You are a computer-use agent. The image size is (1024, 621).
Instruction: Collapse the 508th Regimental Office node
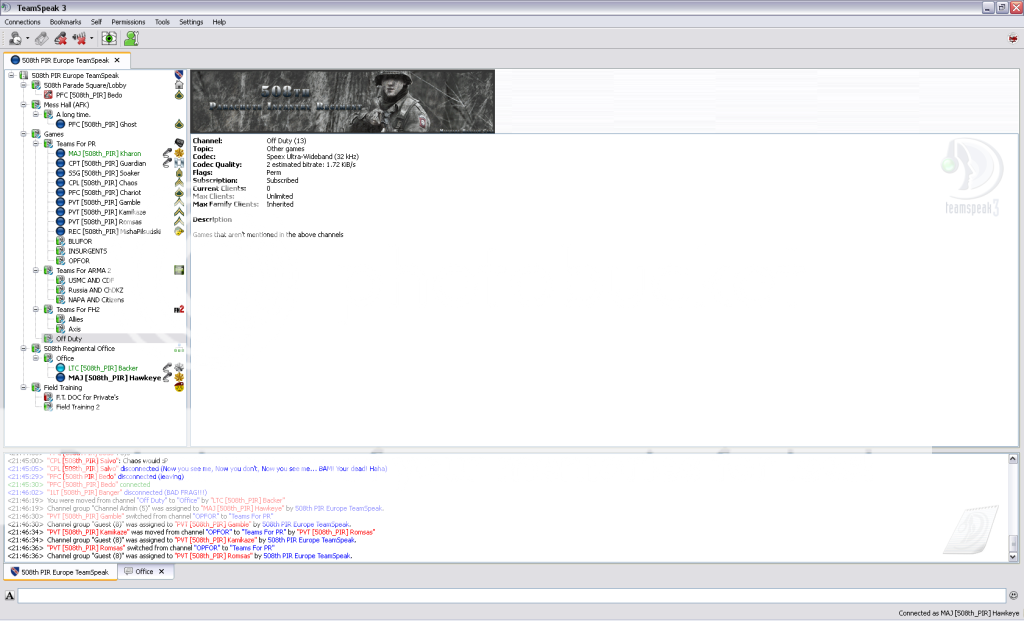[x=23, y=348]
